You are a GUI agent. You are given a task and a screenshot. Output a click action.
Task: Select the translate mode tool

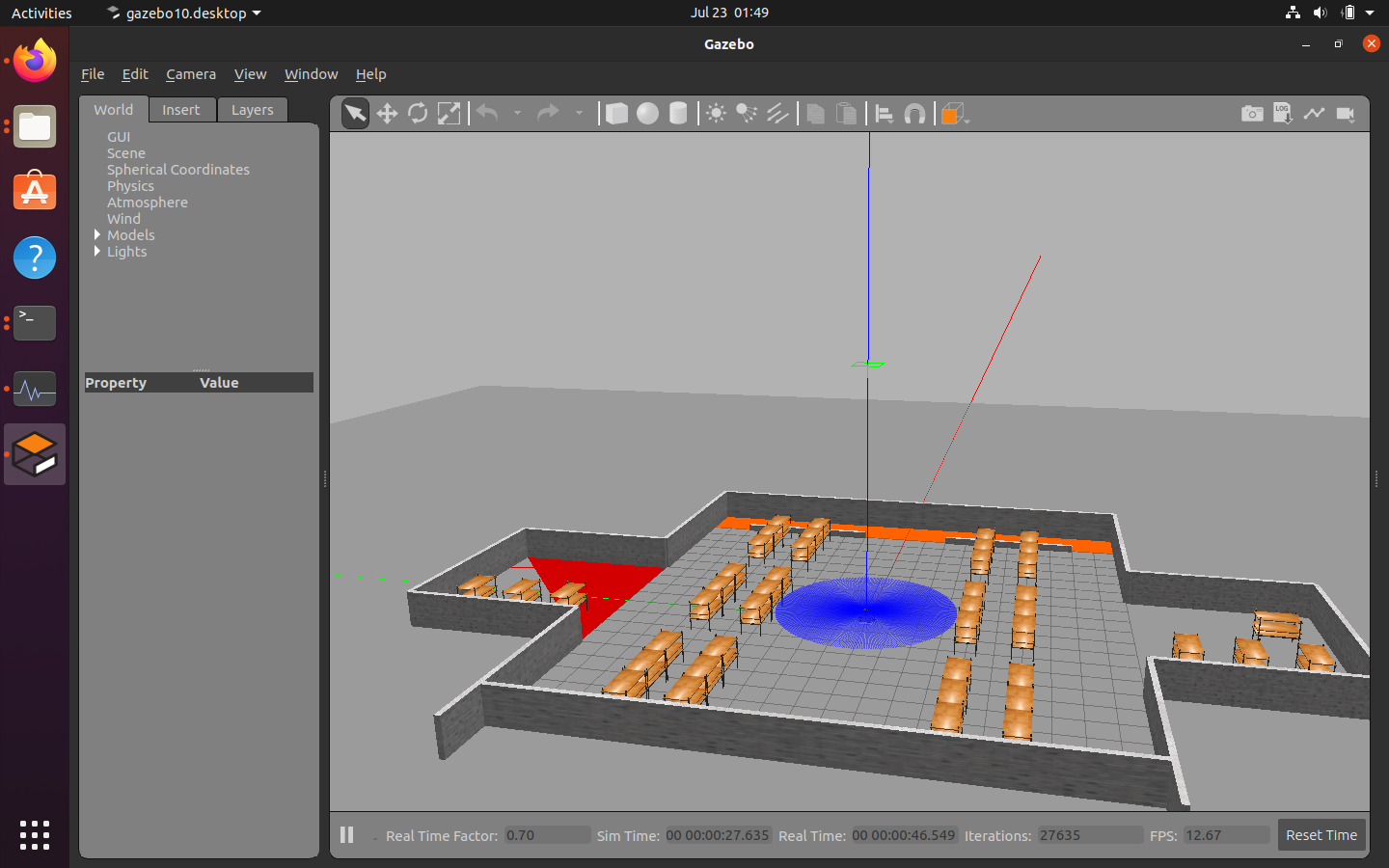pyautogui.click(x=387, y=114)
